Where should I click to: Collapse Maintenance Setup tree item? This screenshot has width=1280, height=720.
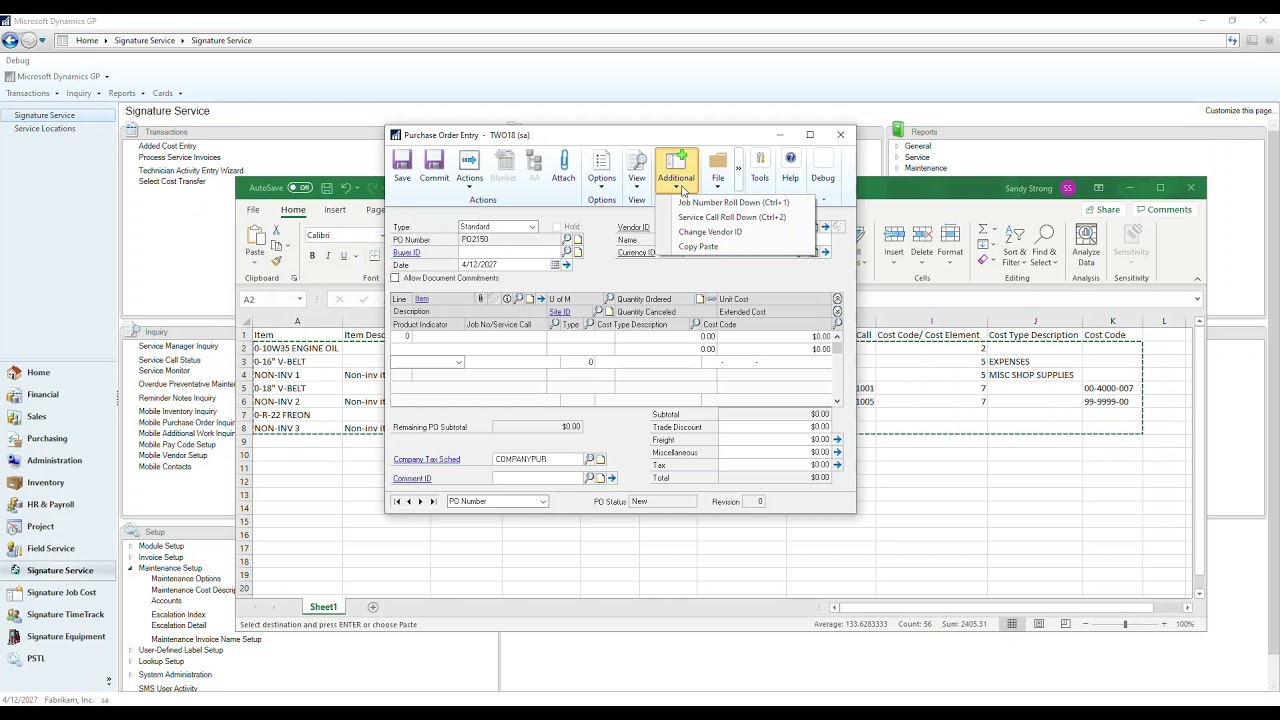click(131, 568)
